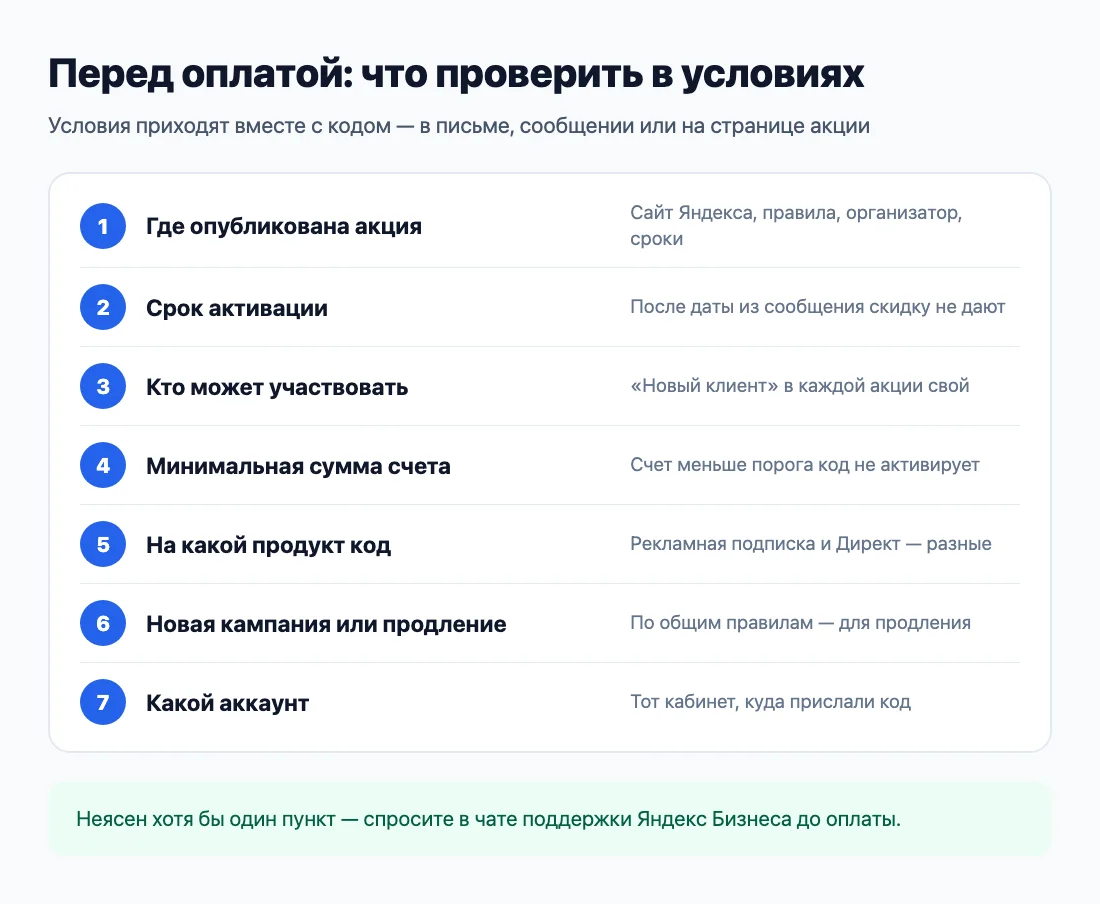
Task: Click the green note «Неясен хотя бы один пункт»
Action: [x=549, y=818]
